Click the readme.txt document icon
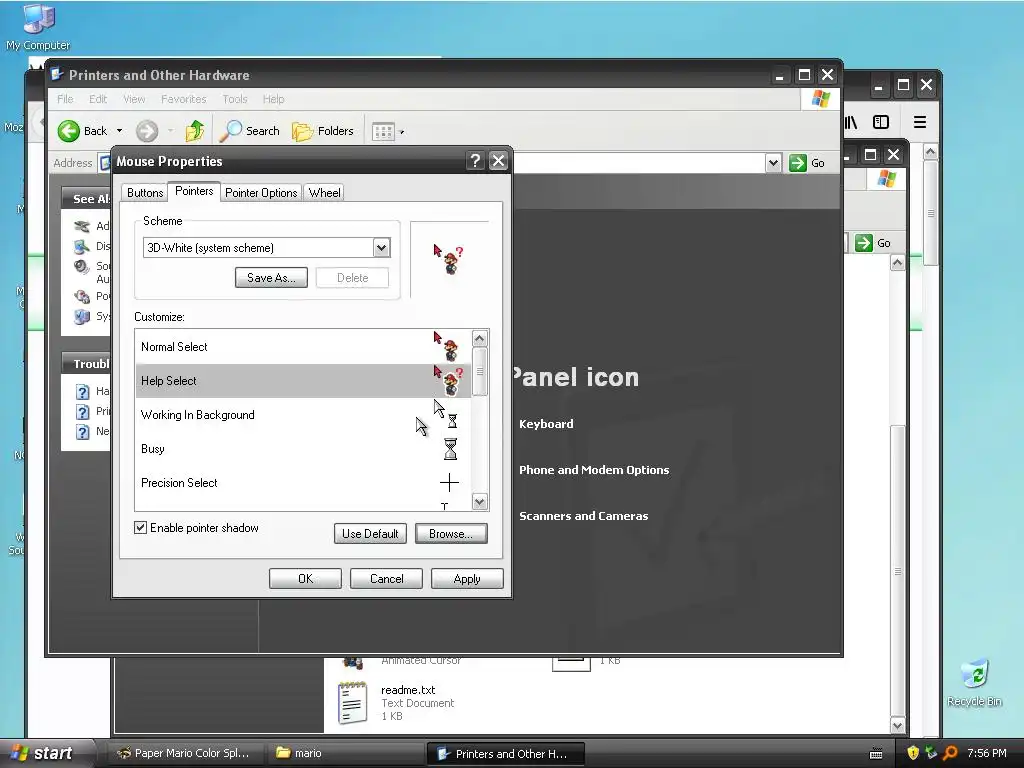Image resolution: width=1024 pixels, height=768 pixels. 352,703
